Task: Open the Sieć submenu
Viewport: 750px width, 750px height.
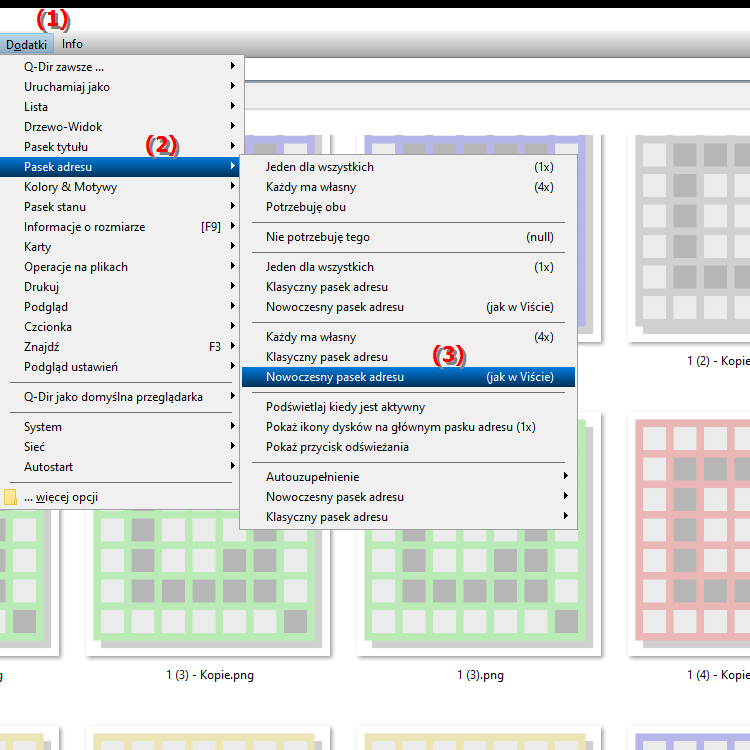Action: (122, 447)
